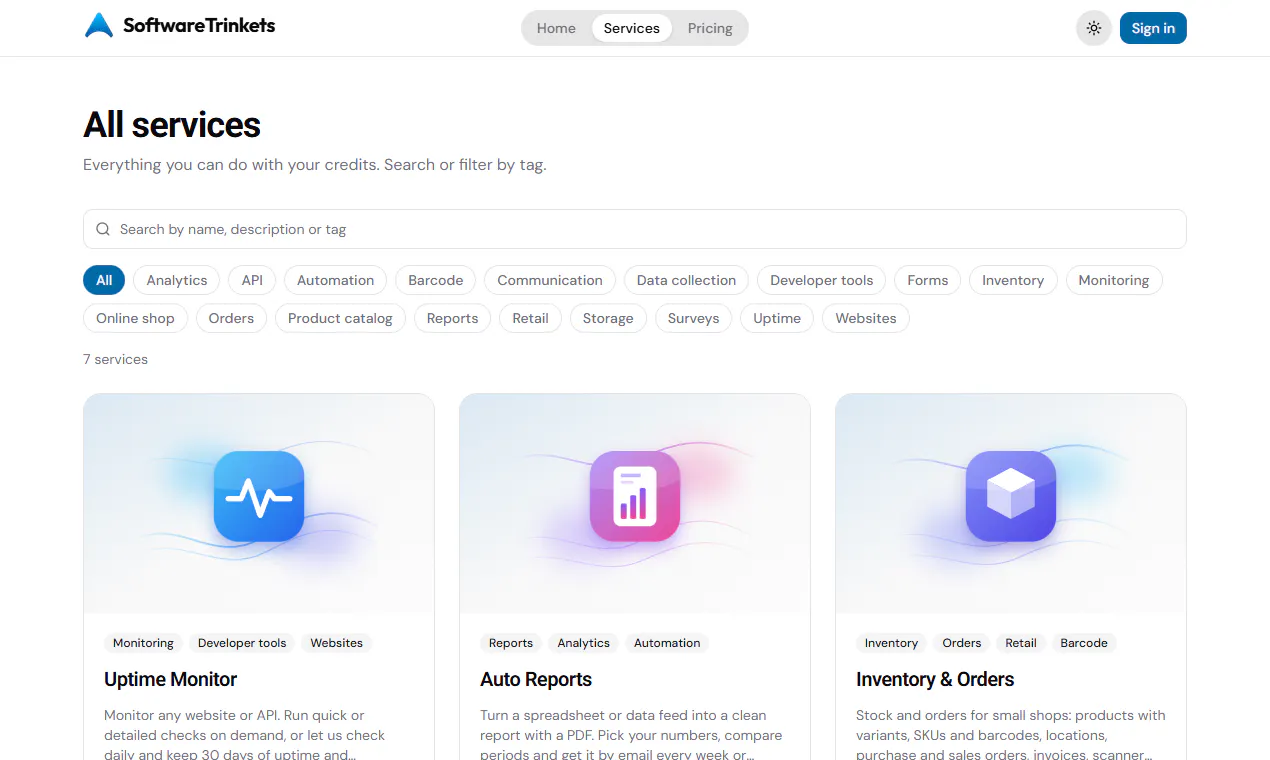Image resolution: width=1270 pixels, height=760 pixels.
Task: Select the Reports filter chip
Action: pos(453,318)
